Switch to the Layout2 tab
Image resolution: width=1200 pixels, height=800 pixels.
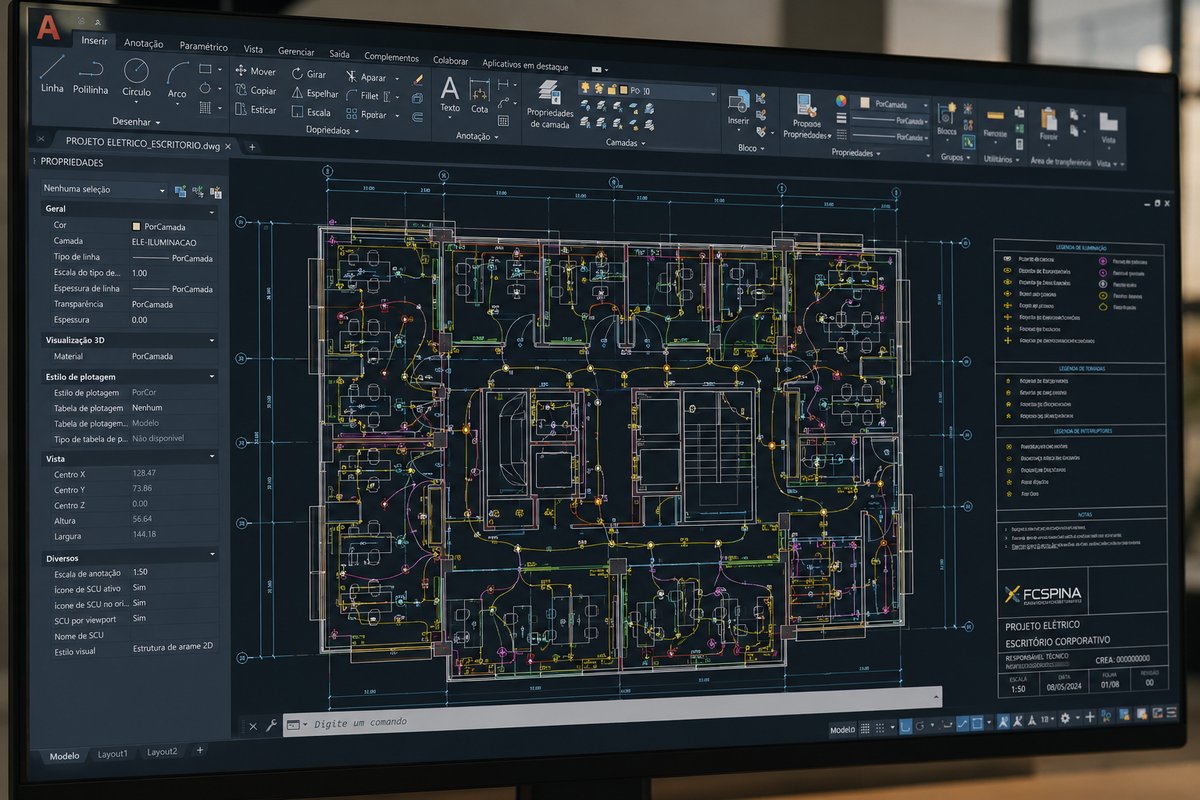point(162,752)
